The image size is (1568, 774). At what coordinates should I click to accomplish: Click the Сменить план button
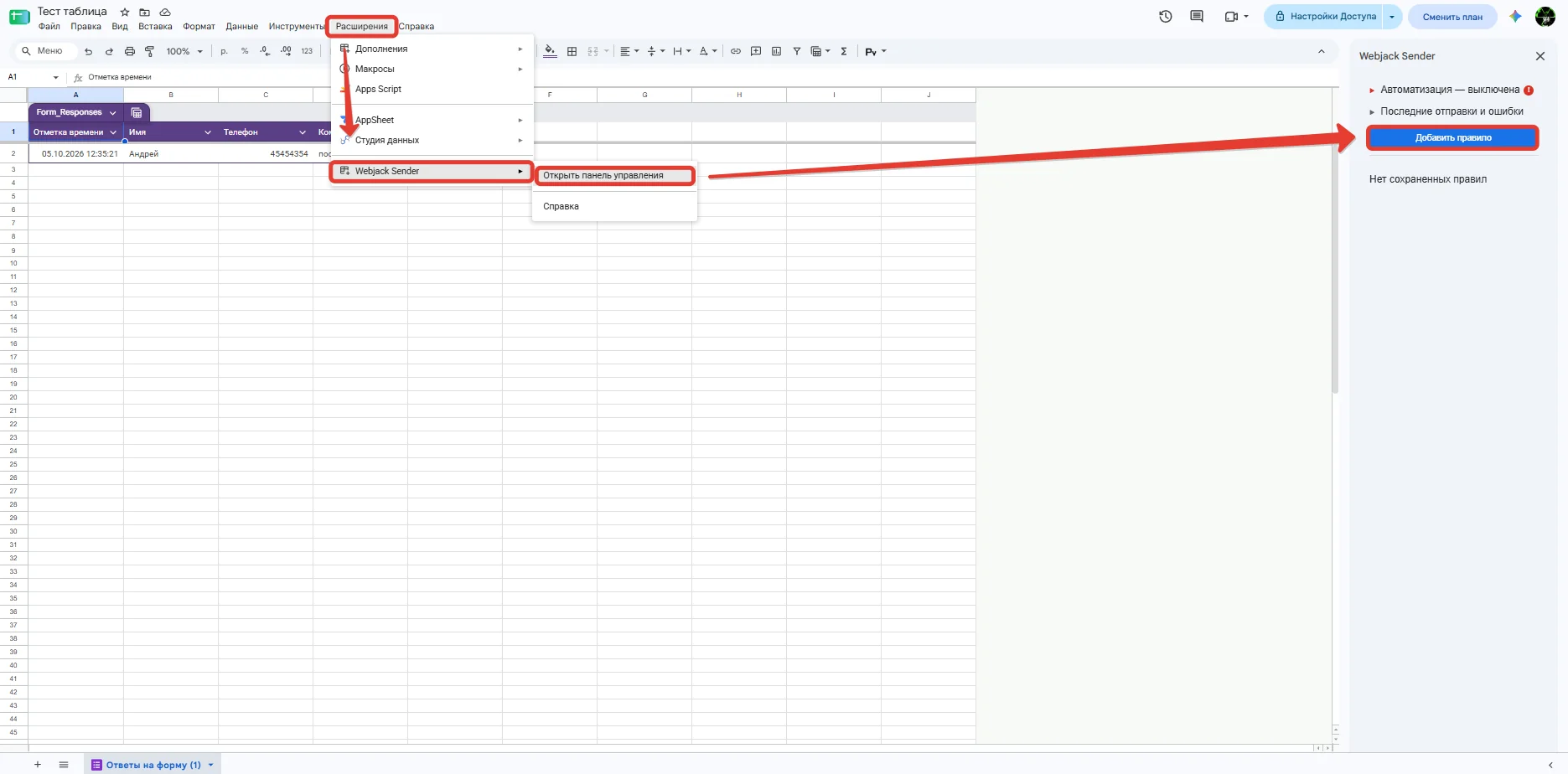[1452, 17]
